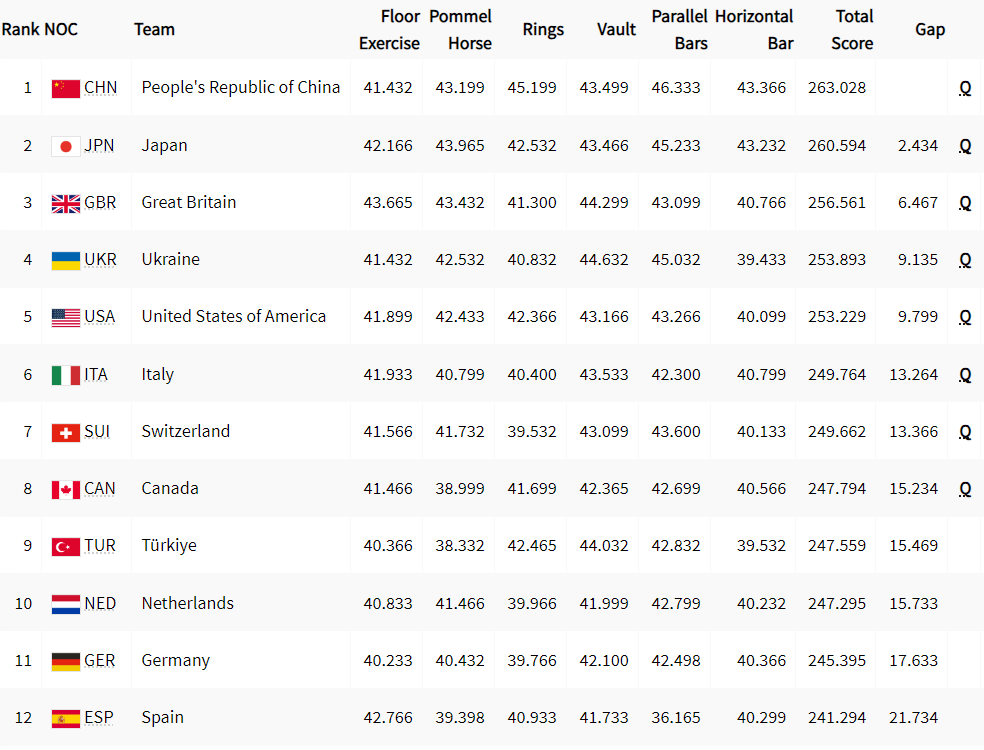Screen dimensions: 984x750
Task: Click the United States of America team name
Action: (x=233, y=316)
